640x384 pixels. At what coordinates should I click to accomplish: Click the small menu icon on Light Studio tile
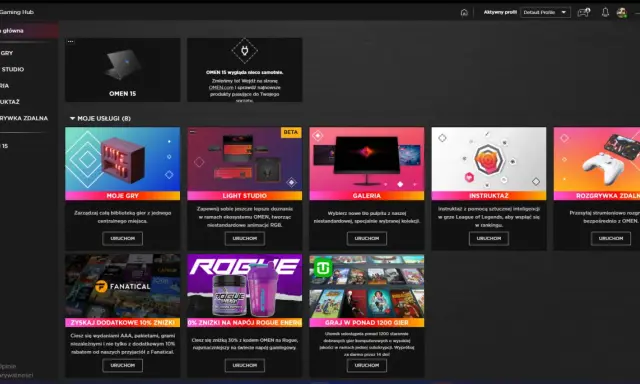coord(193,131)
